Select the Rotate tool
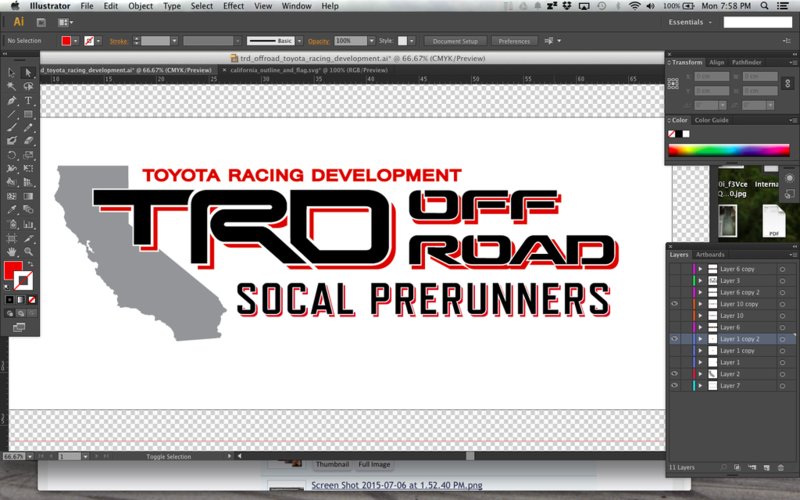The height and width of the screenshot is (500, 800). pos(11,155)
